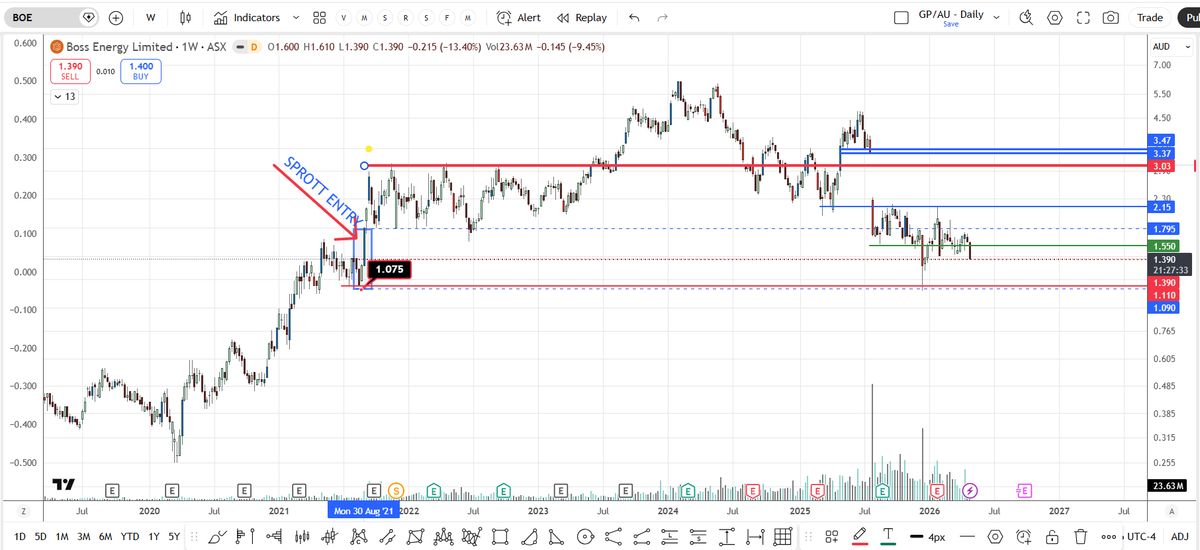Select the 1D time range

pyautogui.click(x=20, y=537)
